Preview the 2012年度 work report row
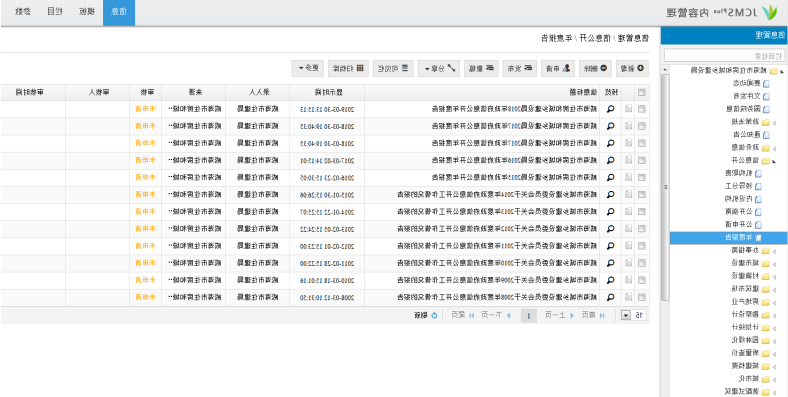Image resolution: width=788 pixels, height=397 pixels. pos(611,229)
